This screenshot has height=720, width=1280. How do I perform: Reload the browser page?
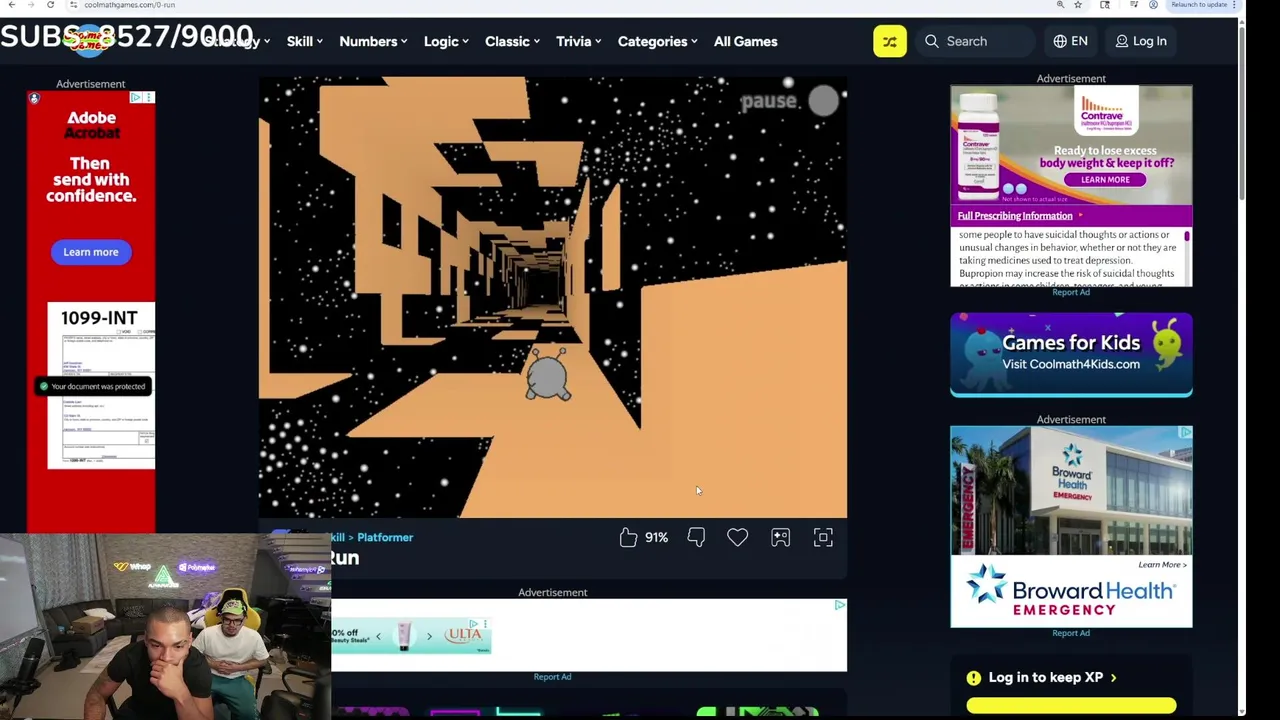pos(50,5)
